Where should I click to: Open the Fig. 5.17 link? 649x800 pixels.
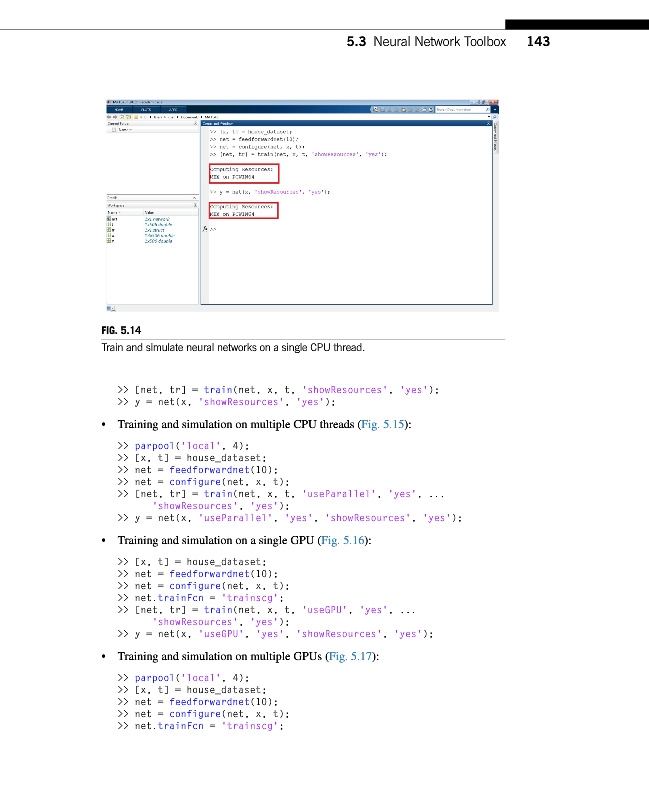[x=351, y=656]
